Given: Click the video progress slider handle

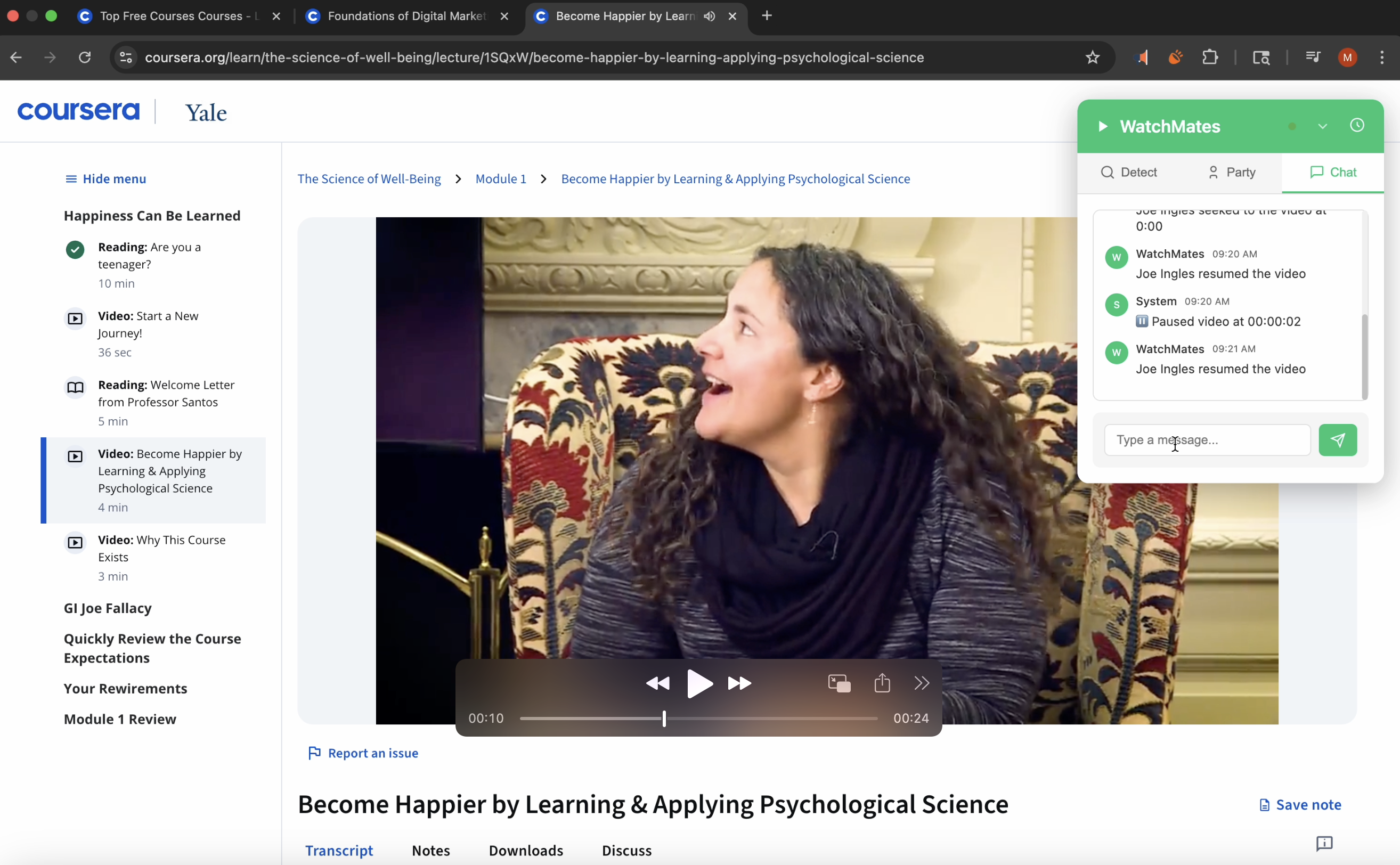Looking at the screenshot, I should 664,719.
